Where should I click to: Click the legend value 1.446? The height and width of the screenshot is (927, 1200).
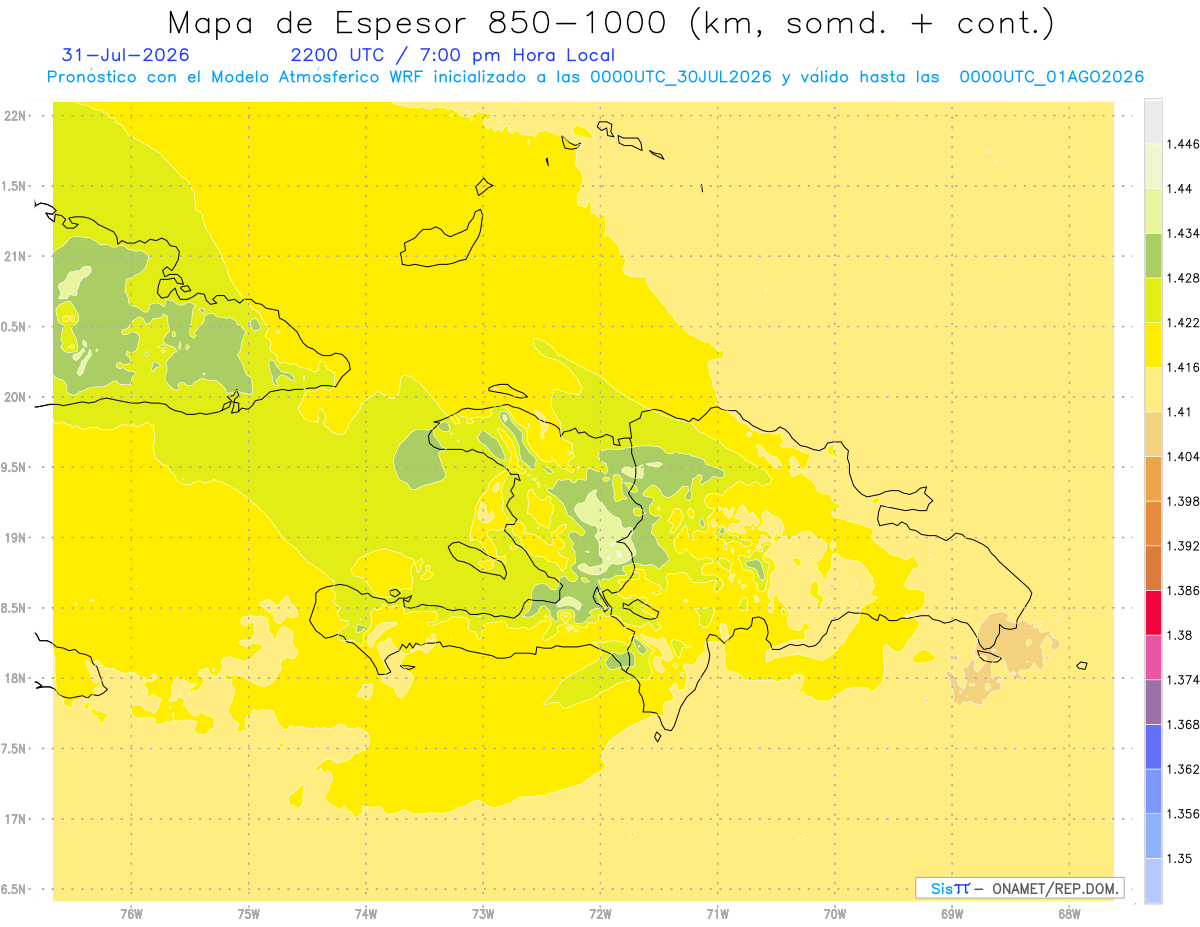tap(1183, 144)
